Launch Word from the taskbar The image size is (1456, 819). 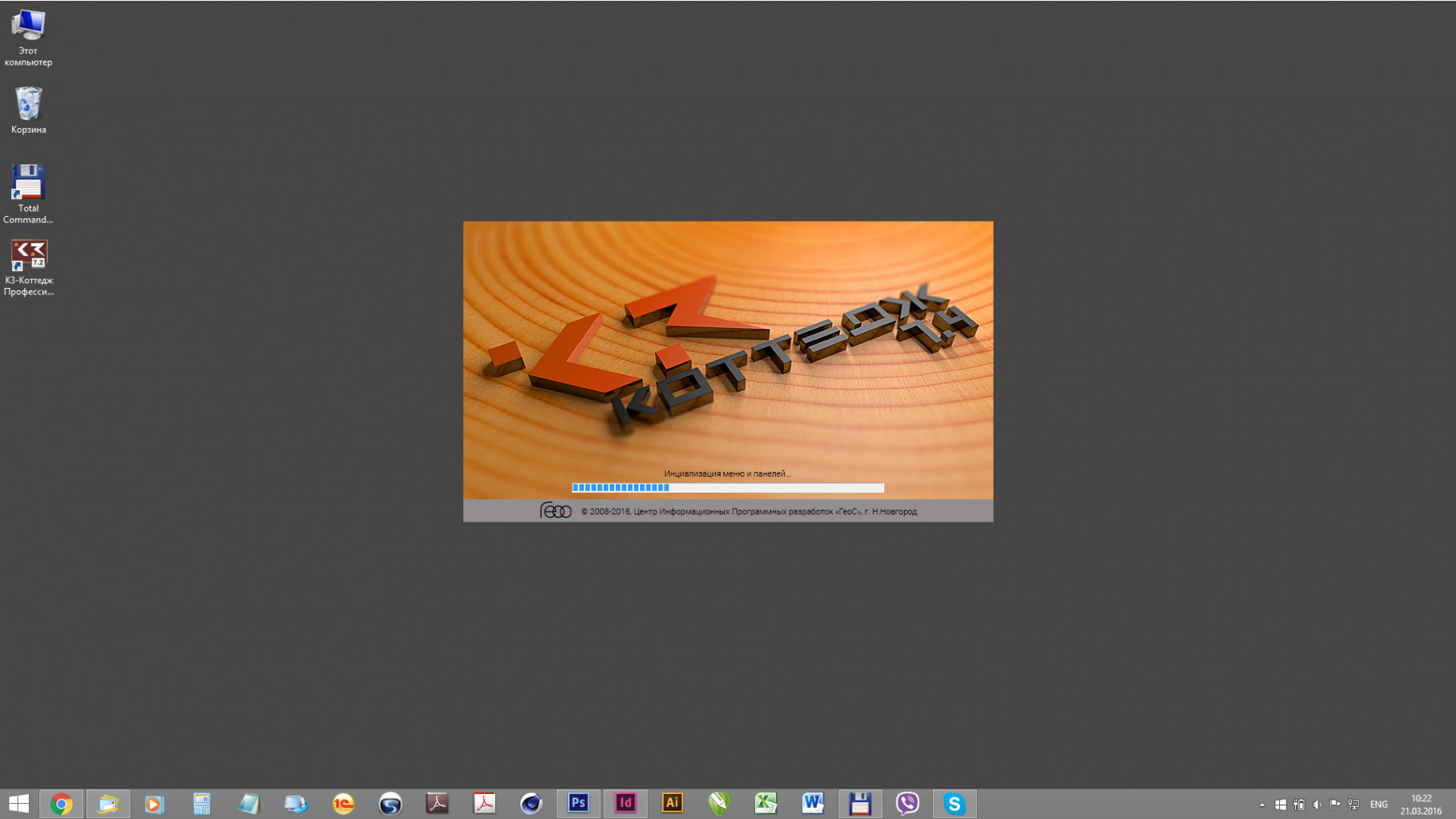click(x=814, y=804)
